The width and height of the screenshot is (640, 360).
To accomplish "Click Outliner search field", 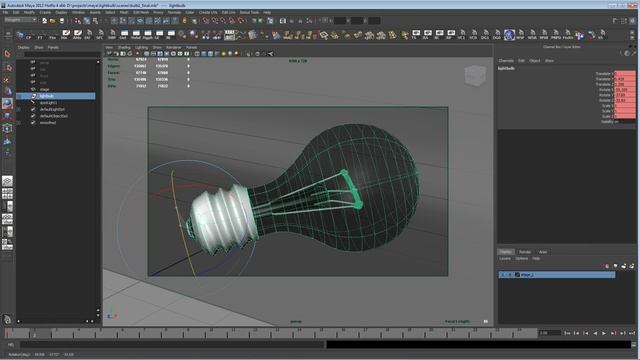I will coord(62,54).
